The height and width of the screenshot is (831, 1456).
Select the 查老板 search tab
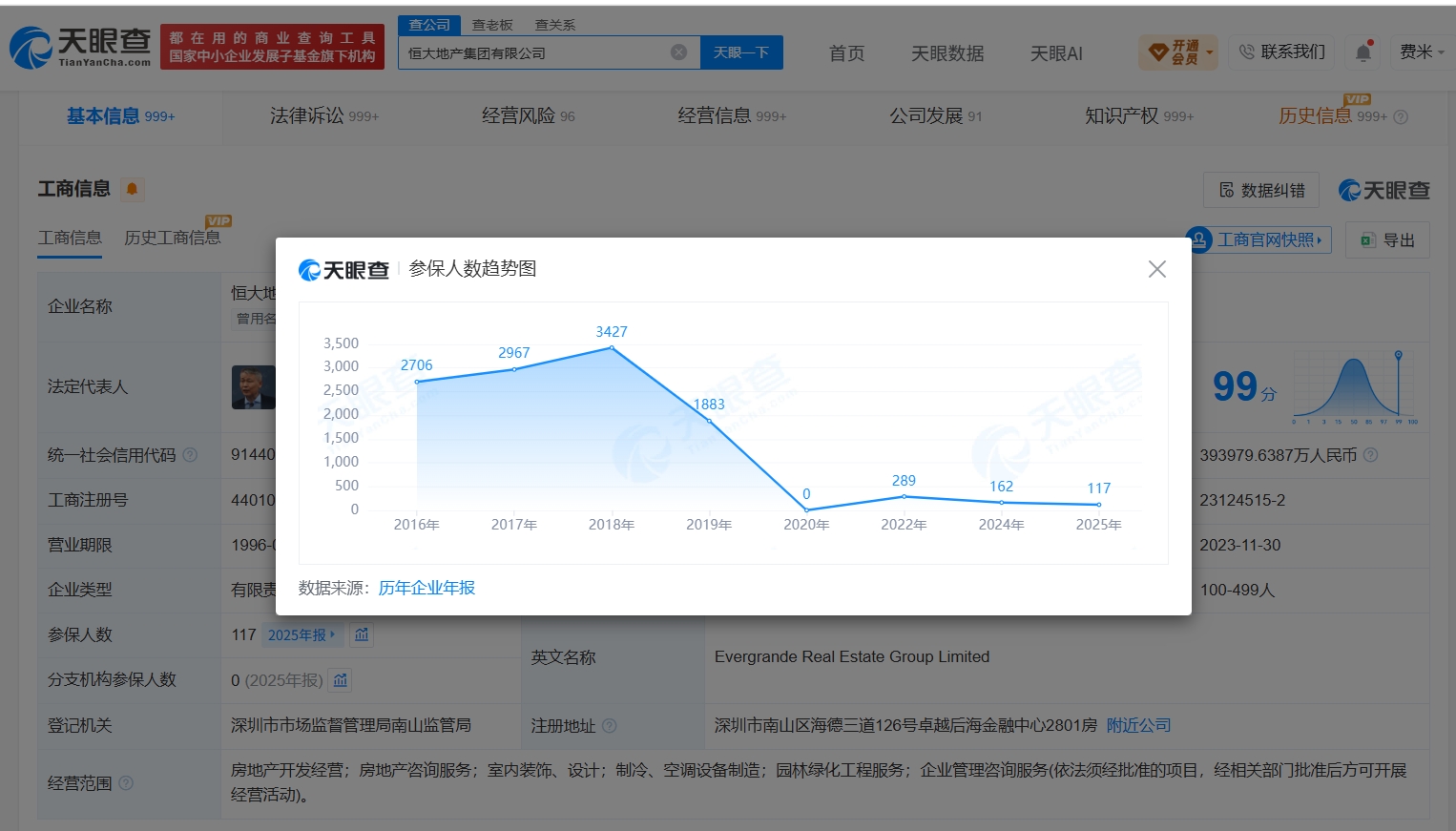pos(492,25)
